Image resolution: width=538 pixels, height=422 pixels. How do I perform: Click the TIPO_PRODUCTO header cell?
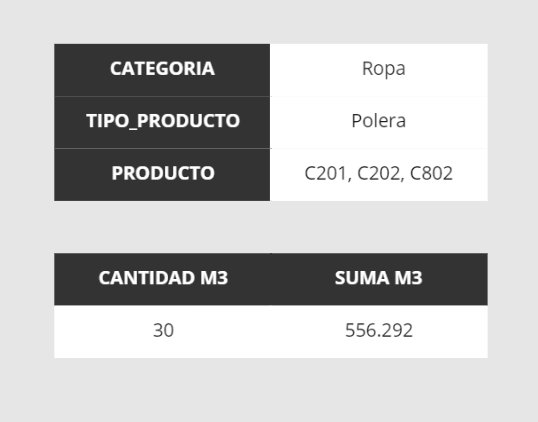click(162, 122)
